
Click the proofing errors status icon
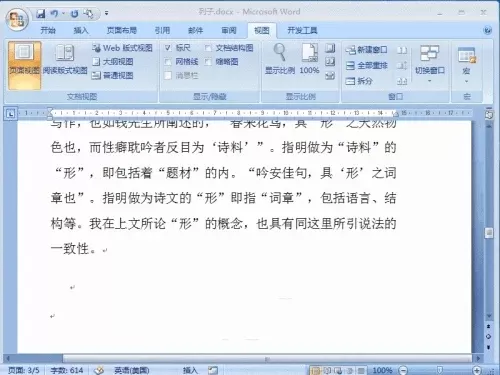pos(99,370)
